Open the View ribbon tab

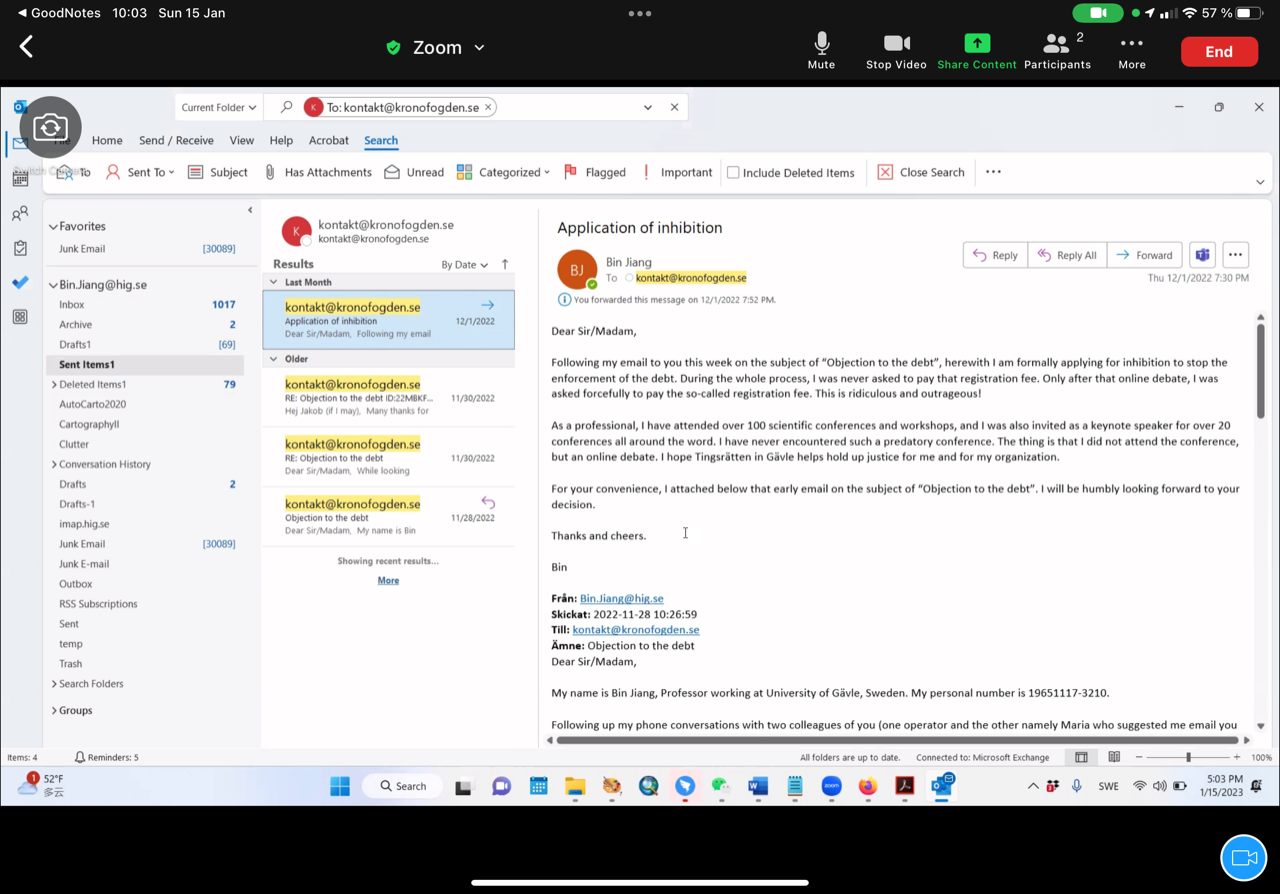[x=242, y=140]
